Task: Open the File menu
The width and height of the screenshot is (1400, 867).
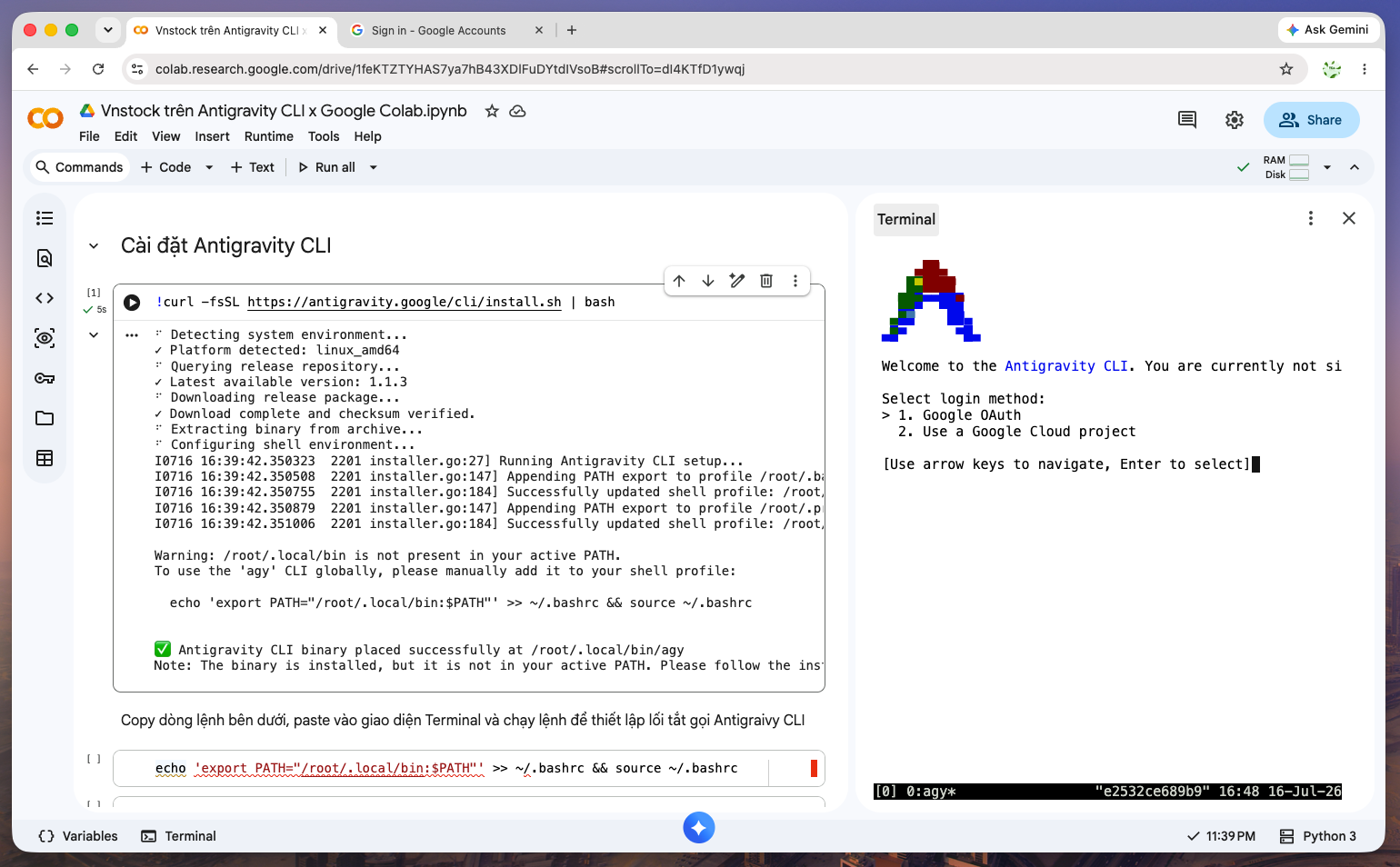Action: tap(89, 136)
